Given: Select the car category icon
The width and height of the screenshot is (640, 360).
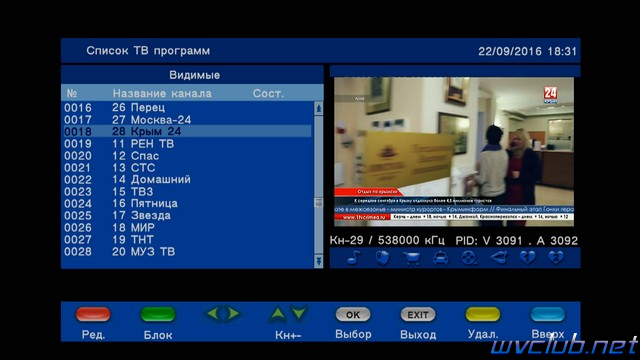Looking at the screenshot, I should [x=440, y=258].
